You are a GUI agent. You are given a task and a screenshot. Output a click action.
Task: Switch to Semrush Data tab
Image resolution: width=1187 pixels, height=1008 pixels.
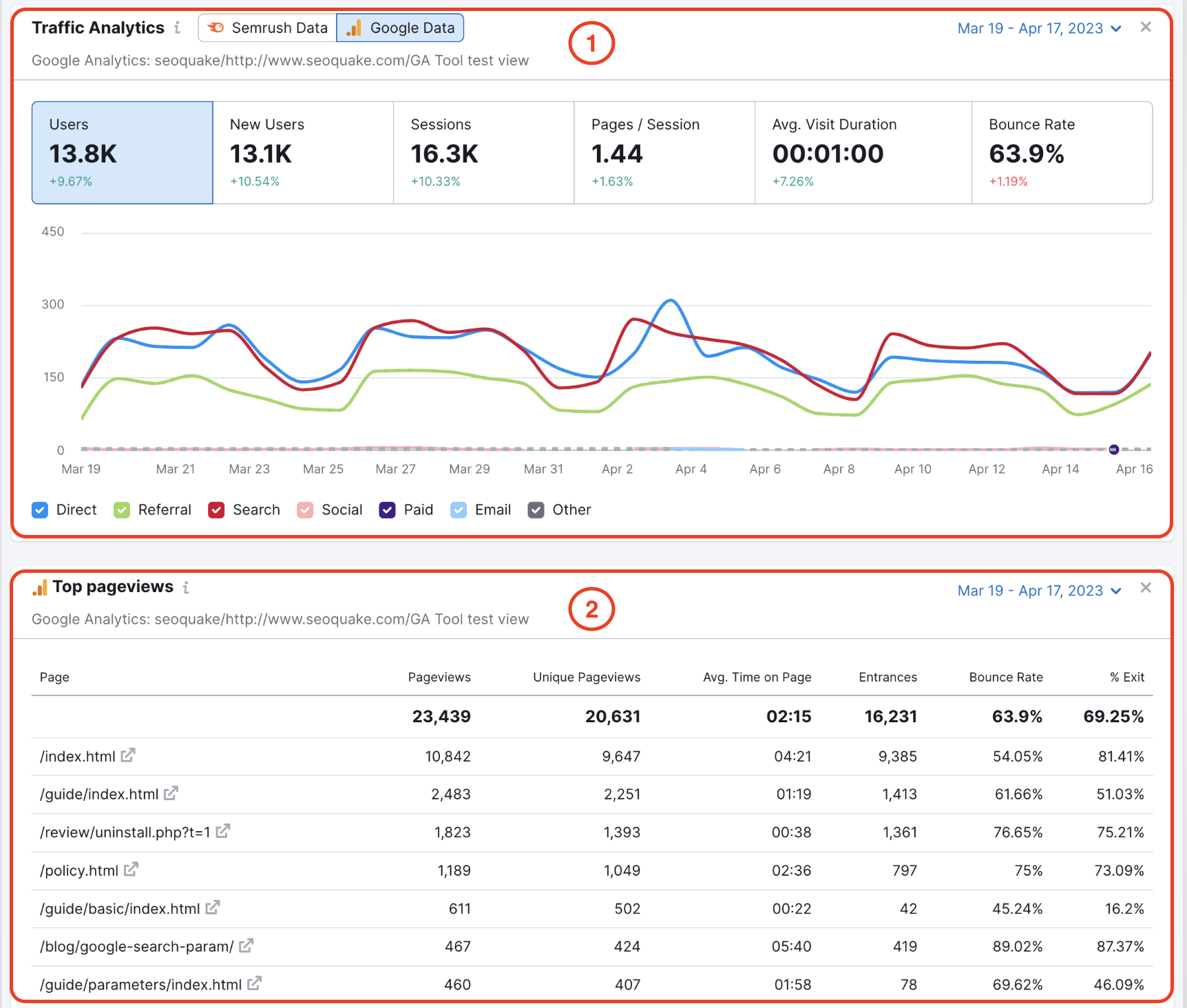[x=268, y=28]
